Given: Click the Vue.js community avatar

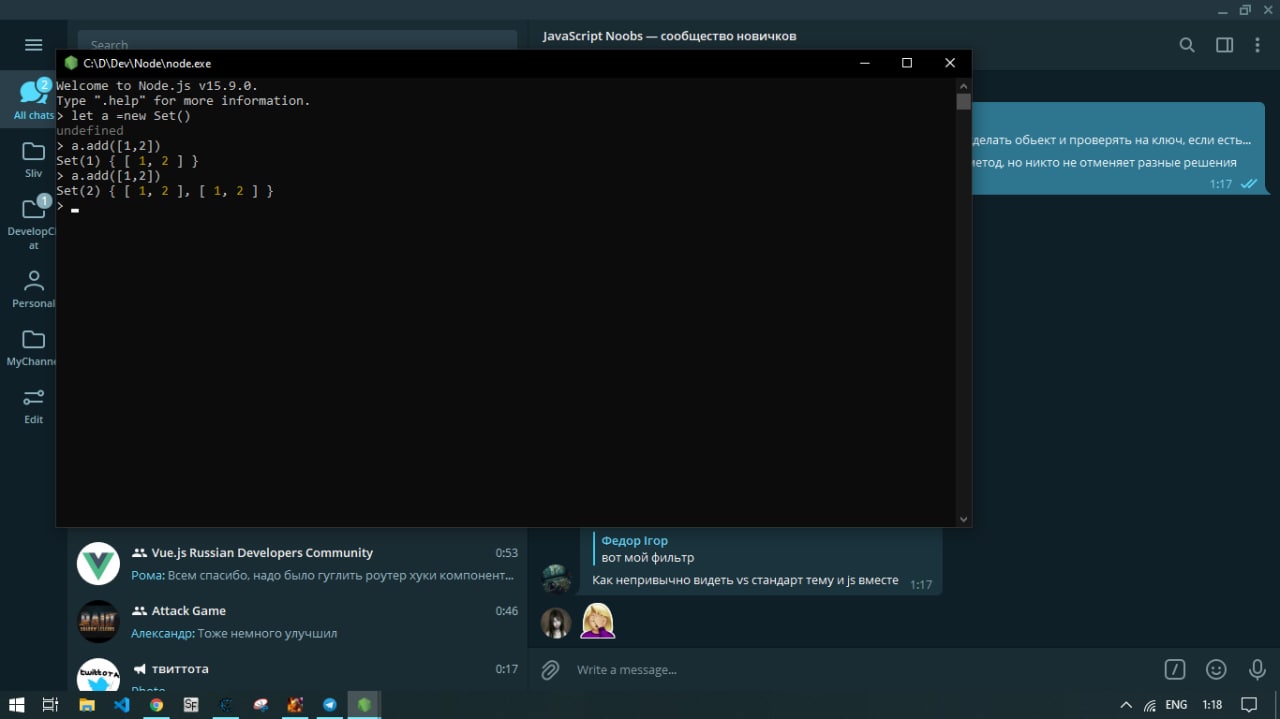Looking at the screenshot, I should pos(98,564).
